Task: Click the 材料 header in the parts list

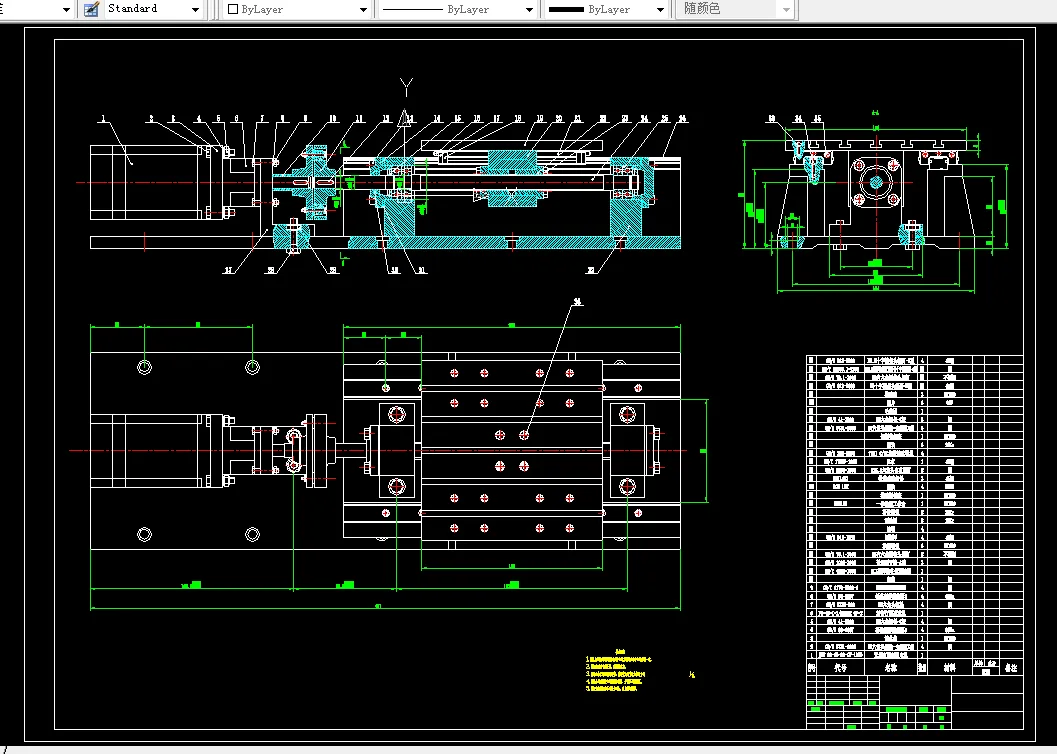Action: pos(950,668)
